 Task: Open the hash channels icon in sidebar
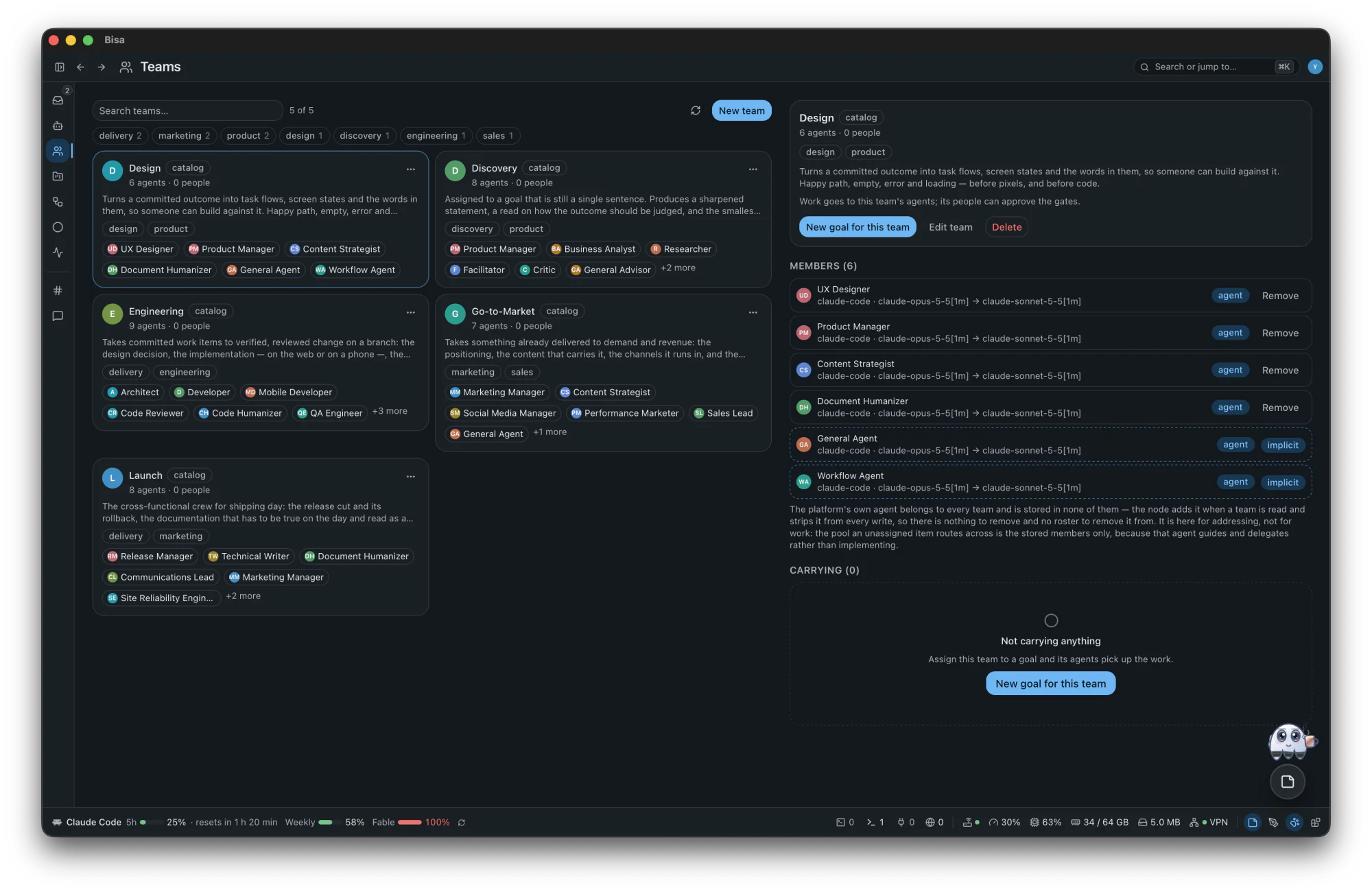pyautogui.click(x=58, y=291)
